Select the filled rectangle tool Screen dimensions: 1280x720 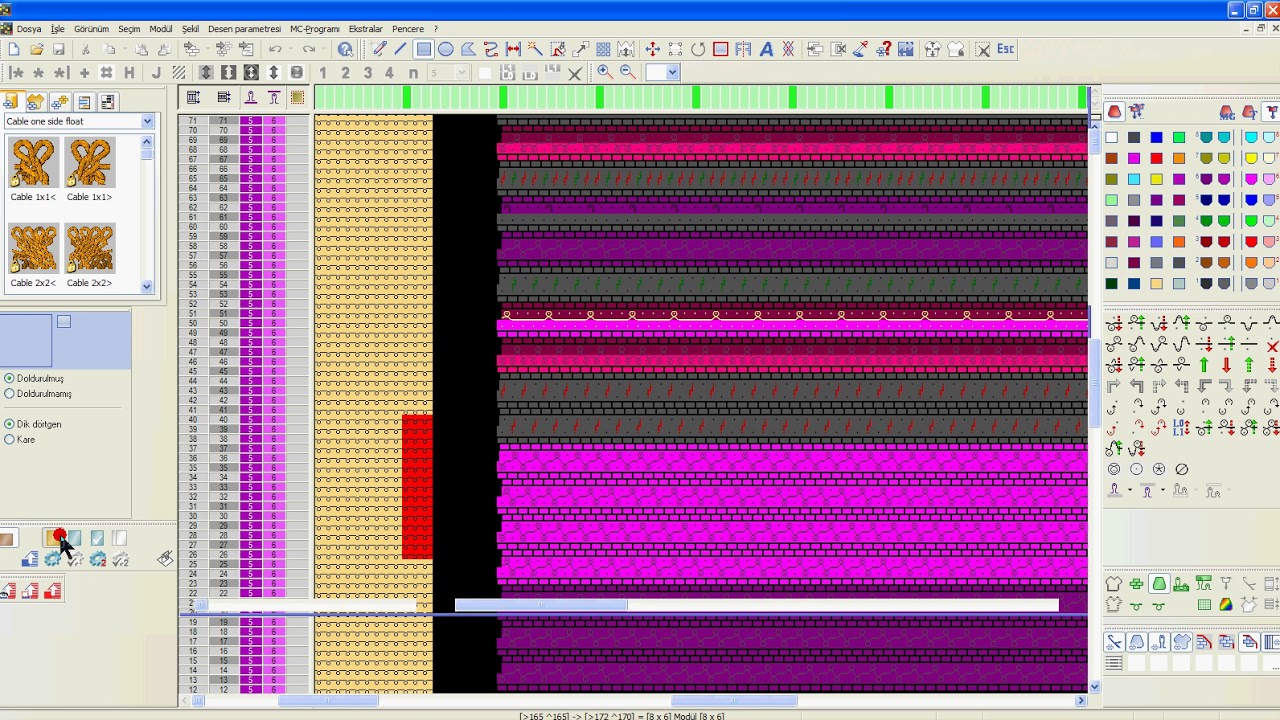[x=424, y=49]
